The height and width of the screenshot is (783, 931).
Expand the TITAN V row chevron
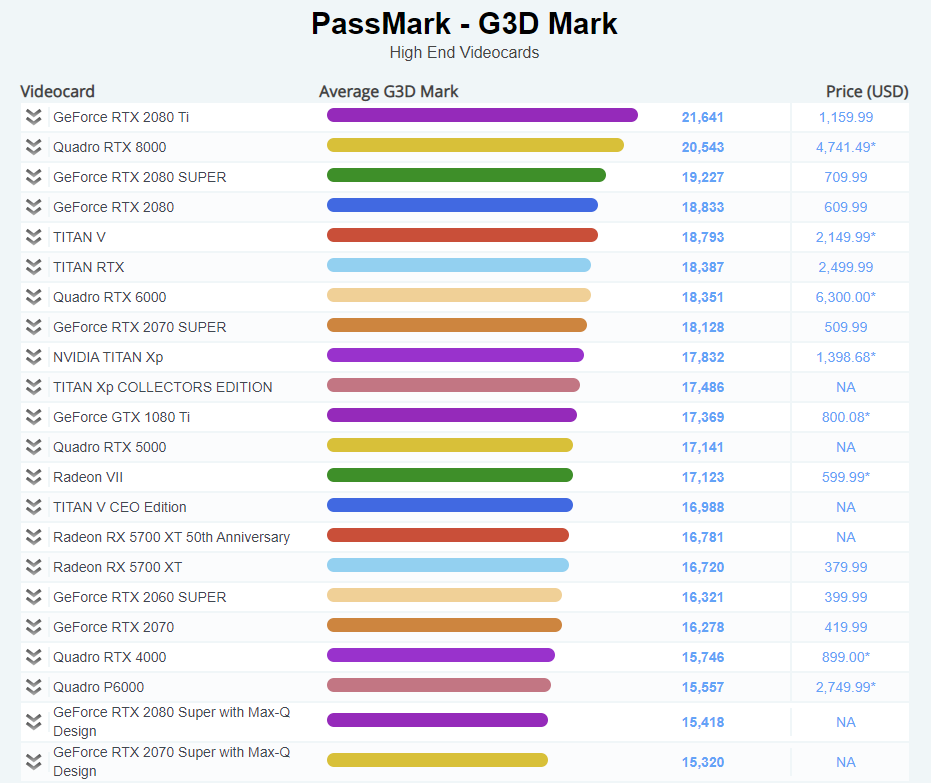34,237
